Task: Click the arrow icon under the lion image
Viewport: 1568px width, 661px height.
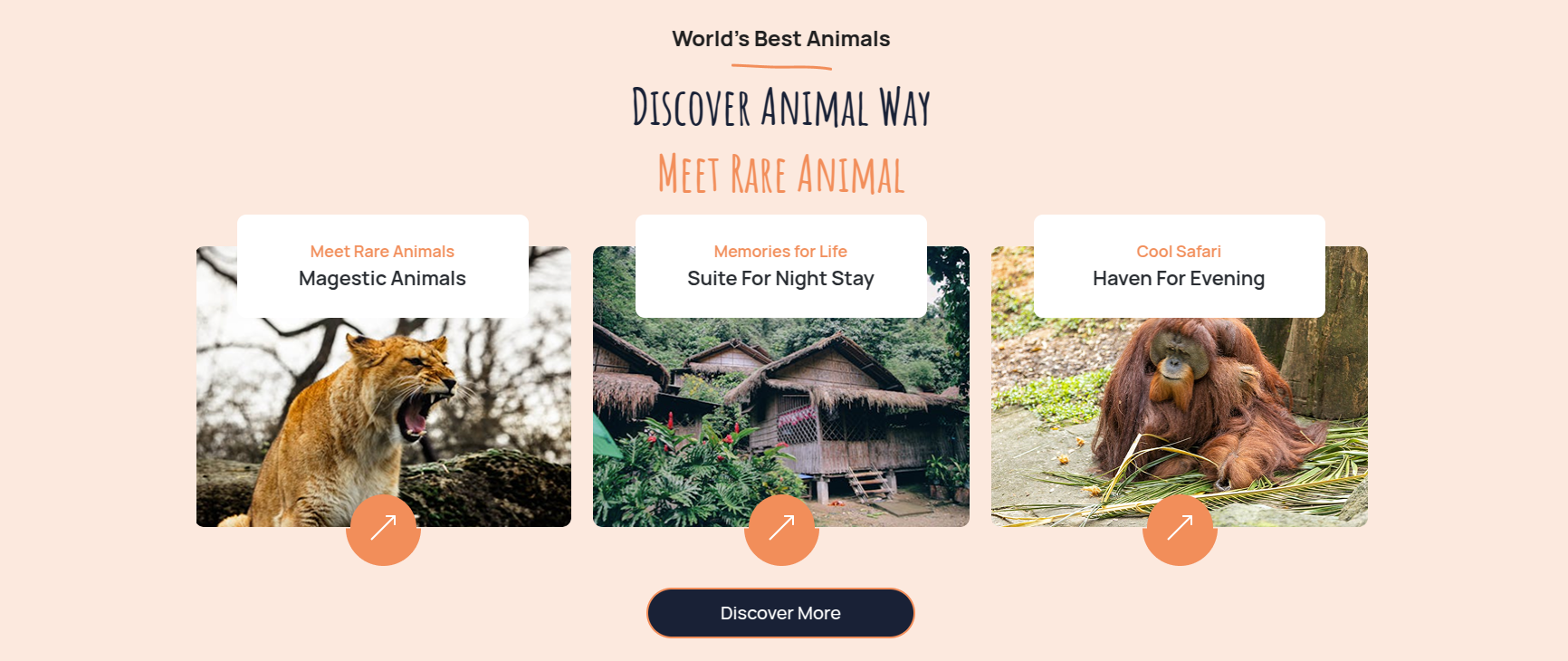Action: pyautogui.click(x=383, y=529)
